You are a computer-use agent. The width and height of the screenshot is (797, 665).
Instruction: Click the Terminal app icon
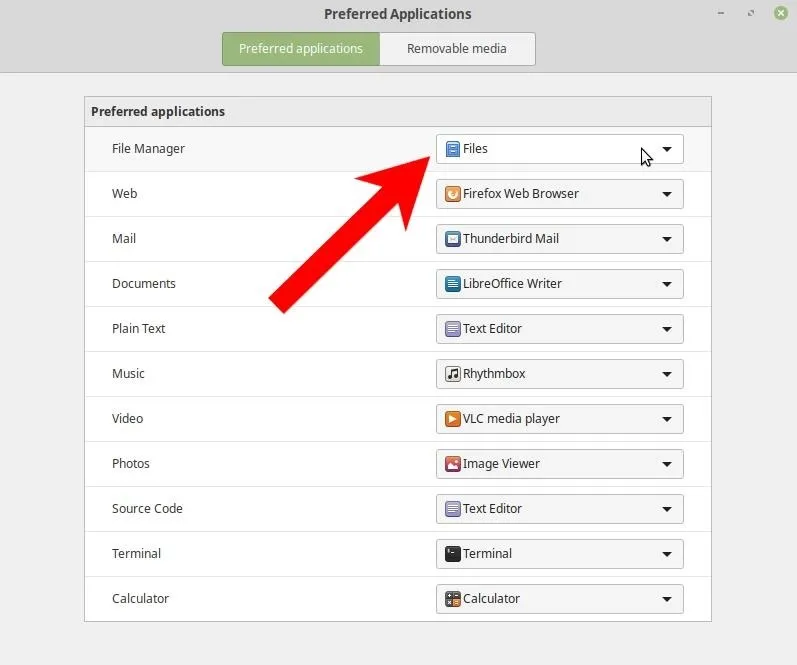point(452,554)
